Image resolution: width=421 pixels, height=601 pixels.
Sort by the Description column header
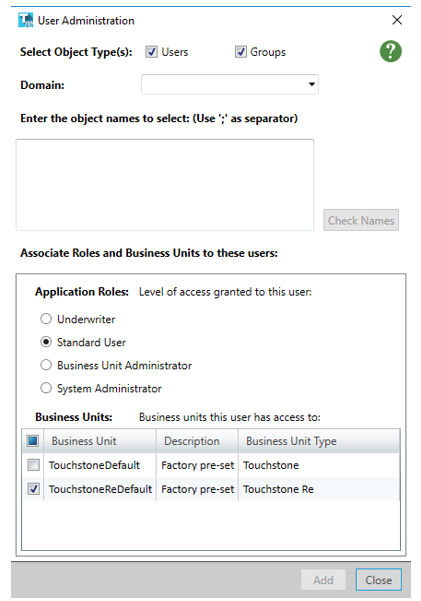point(197,441)
